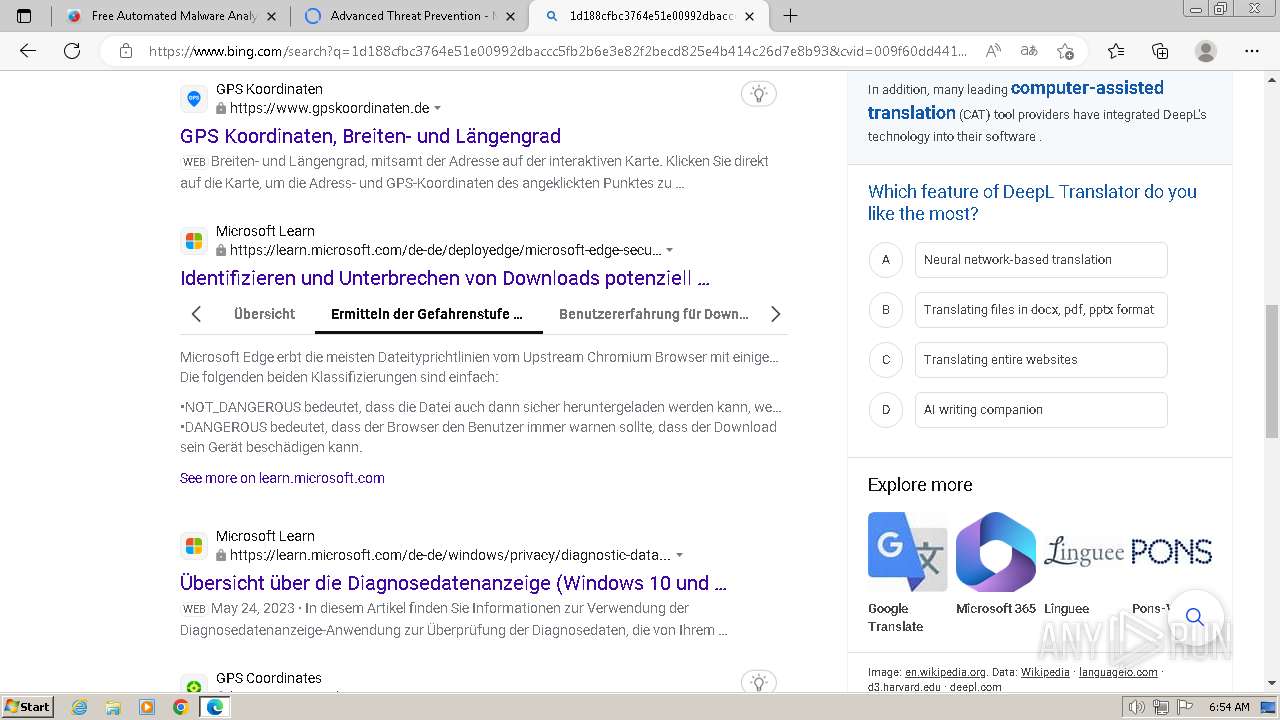Open the Collections panel

point(1160,51)
